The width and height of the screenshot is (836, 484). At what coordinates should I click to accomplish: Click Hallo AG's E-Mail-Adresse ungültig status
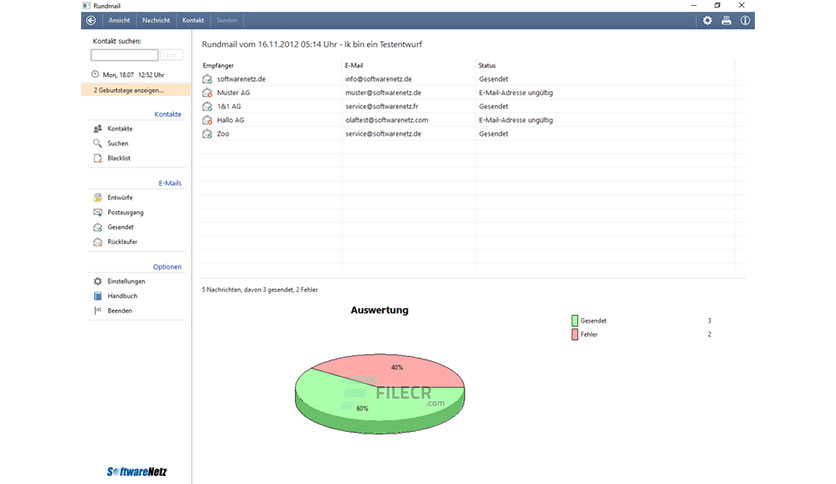pos(516,120)
